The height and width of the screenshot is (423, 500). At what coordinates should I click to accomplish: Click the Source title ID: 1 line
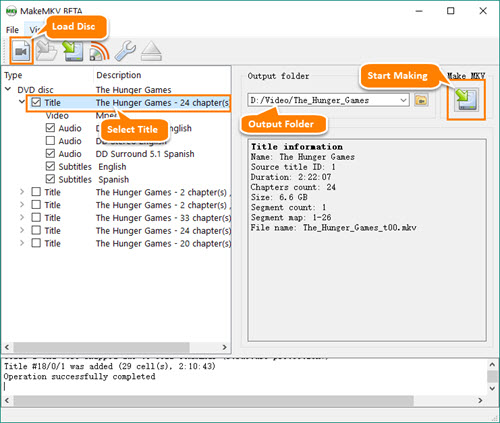tap(293, 167)
